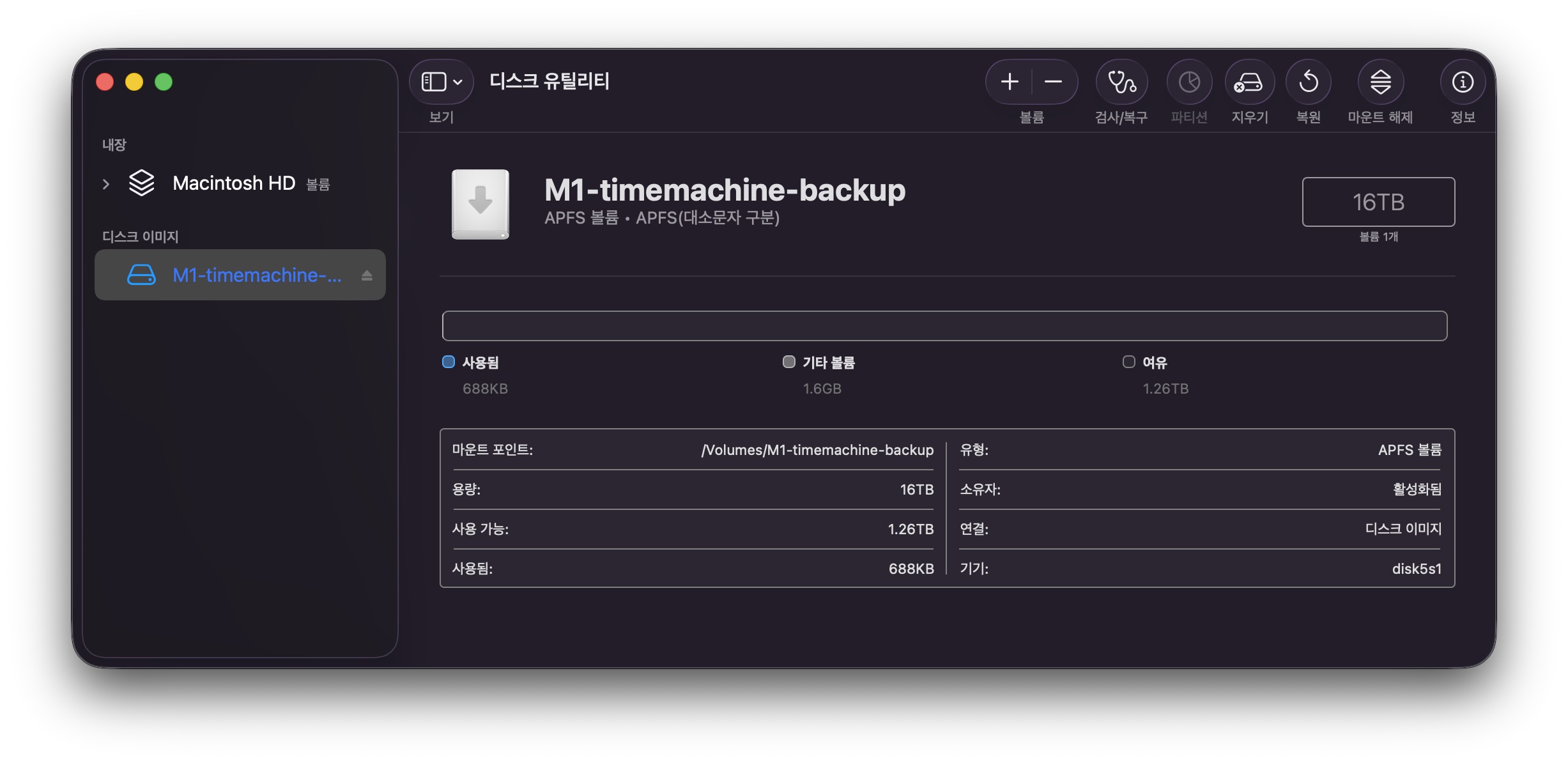Click the Free (여유) legend swatch
Screen dimensions: 1568x763
1129,362
